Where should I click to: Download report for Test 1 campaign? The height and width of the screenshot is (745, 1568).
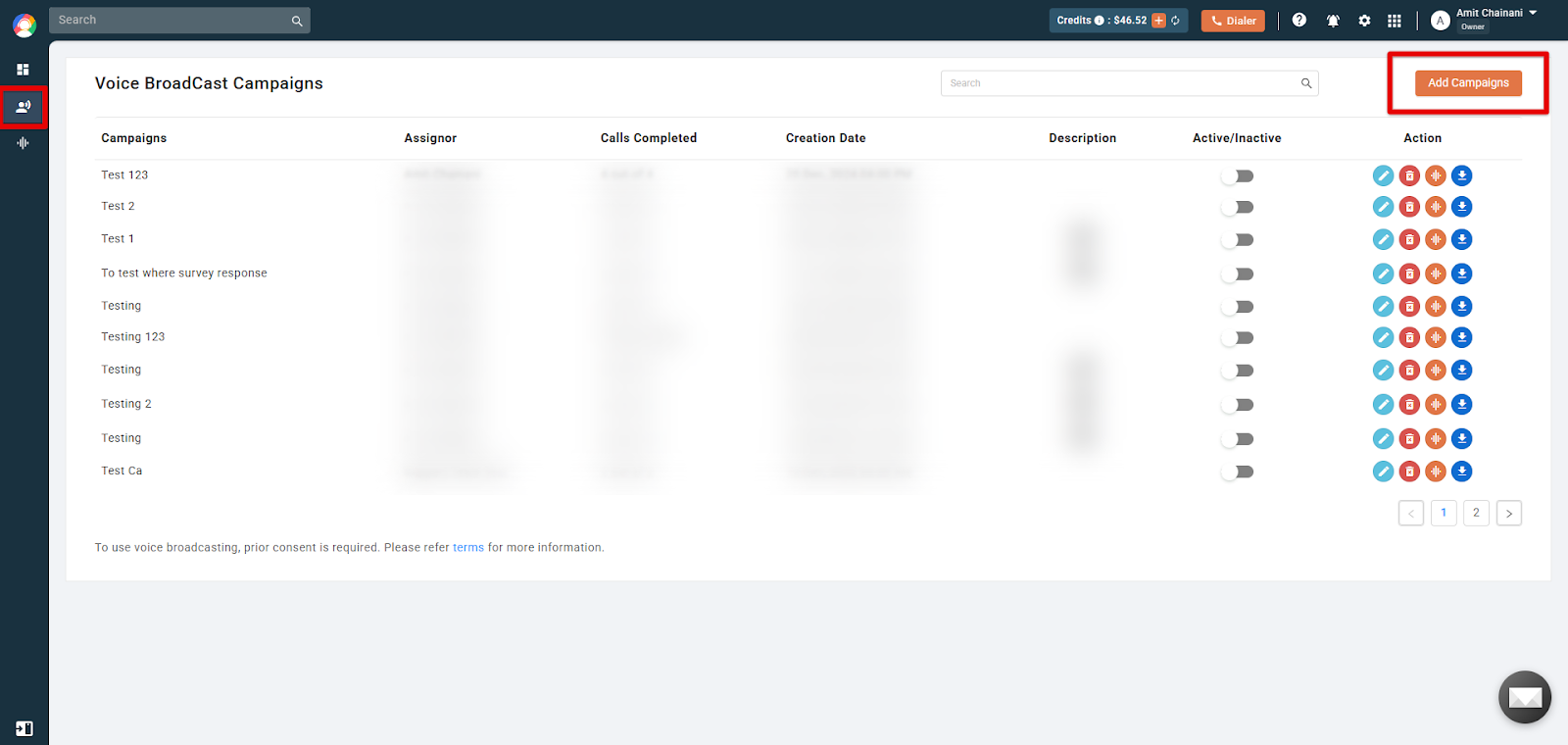1462,239
